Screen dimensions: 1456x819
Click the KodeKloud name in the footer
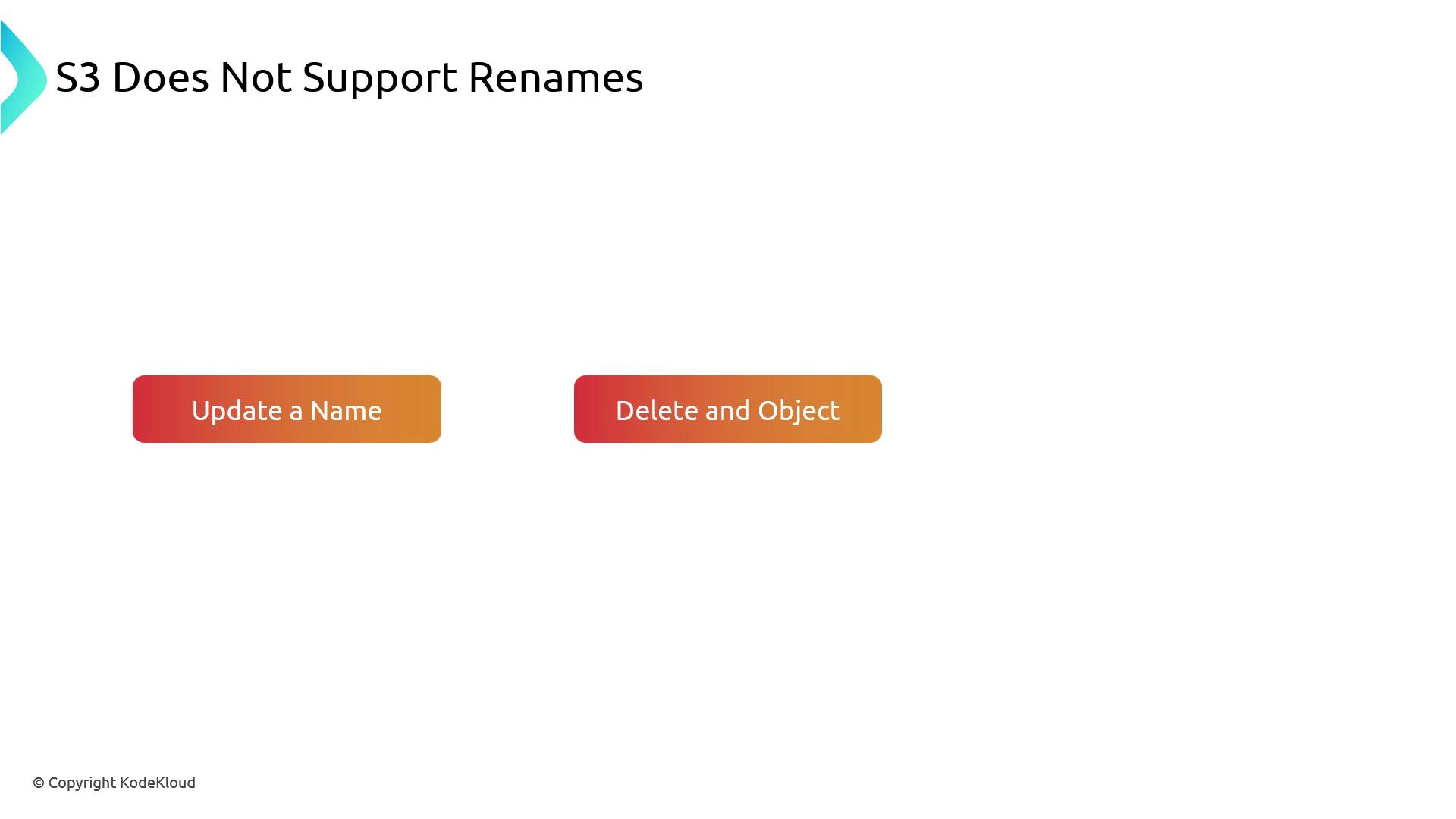(x=158, y=783)
